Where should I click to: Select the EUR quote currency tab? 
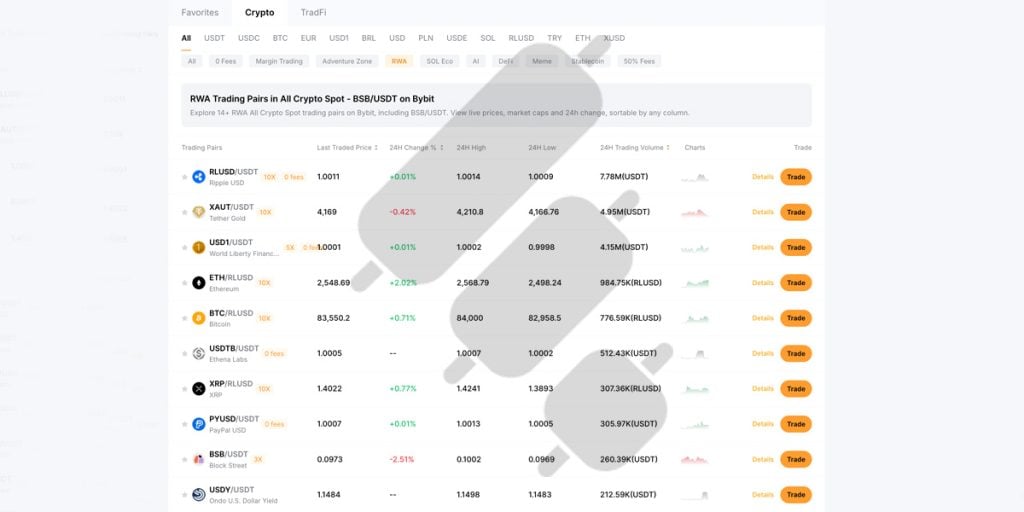pos(308,39)
